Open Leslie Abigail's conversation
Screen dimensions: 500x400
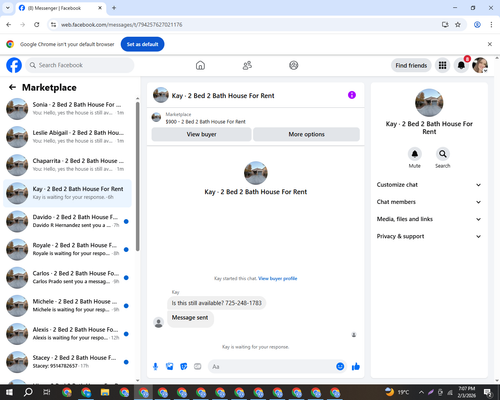67,137
